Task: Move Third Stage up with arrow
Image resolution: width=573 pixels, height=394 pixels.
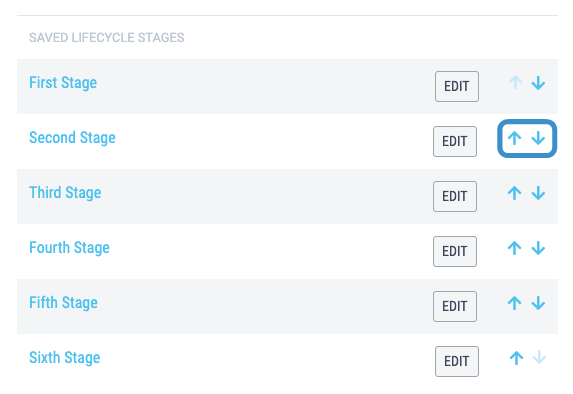Action: coord(515,193)
